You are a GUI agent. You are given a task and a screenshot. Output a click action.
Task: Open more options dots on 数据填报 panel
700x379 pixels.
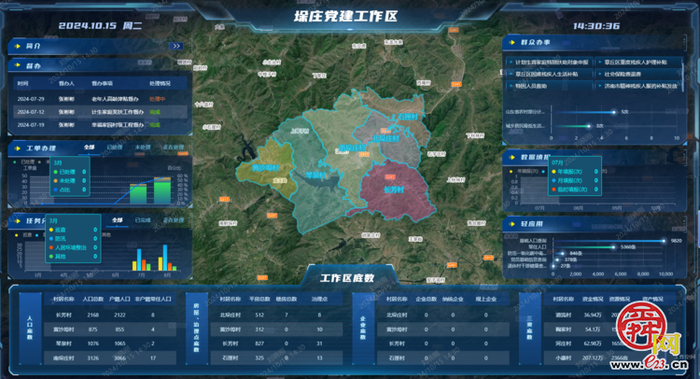coord(684,157)
